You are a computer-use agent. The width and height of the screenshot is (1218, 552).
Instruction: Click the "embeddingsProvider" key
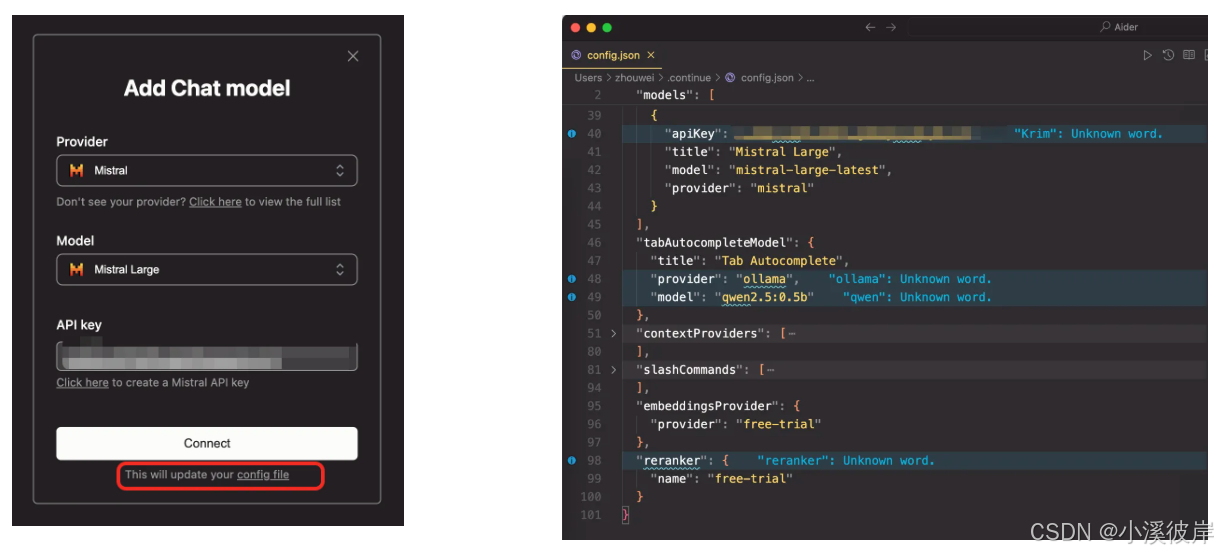point(707,406)
